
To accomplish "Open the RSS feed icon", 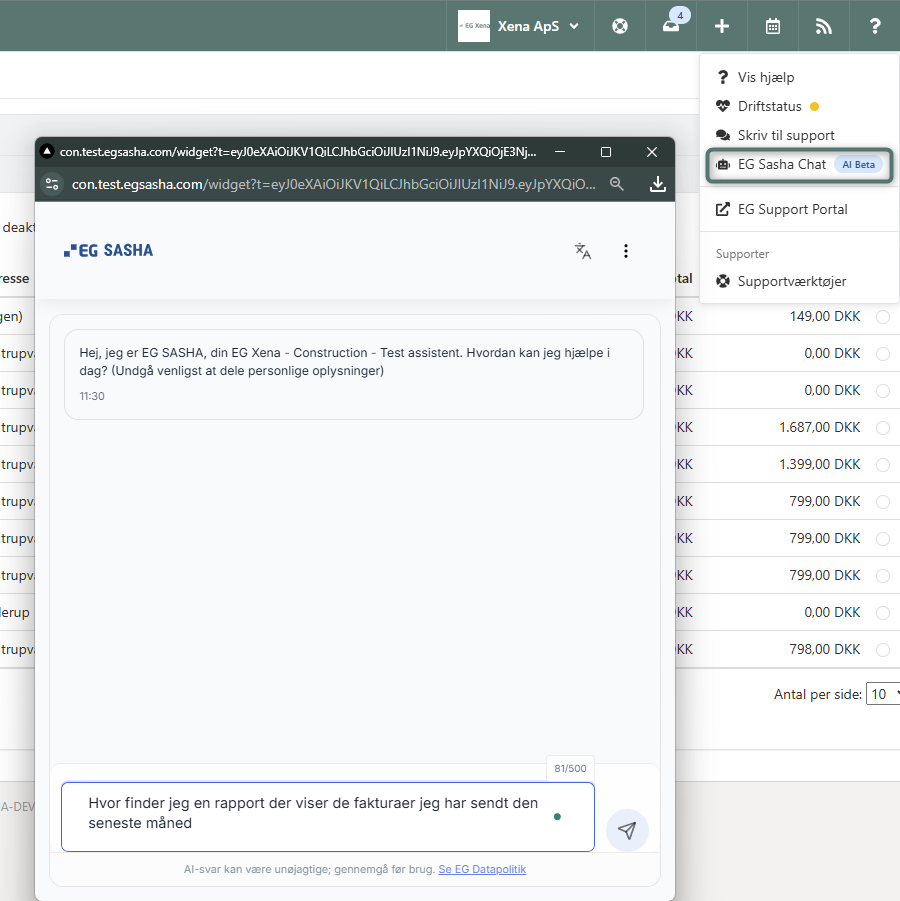I will [x=824, y=26].
